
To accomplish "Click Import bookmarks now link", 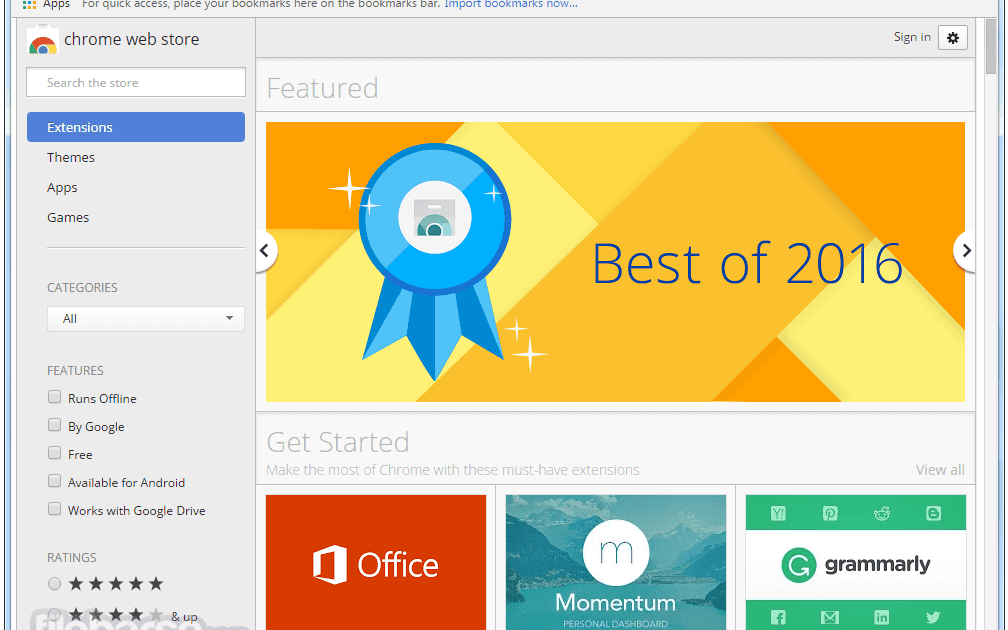I will pyautogui.click(x=510, y=4).
